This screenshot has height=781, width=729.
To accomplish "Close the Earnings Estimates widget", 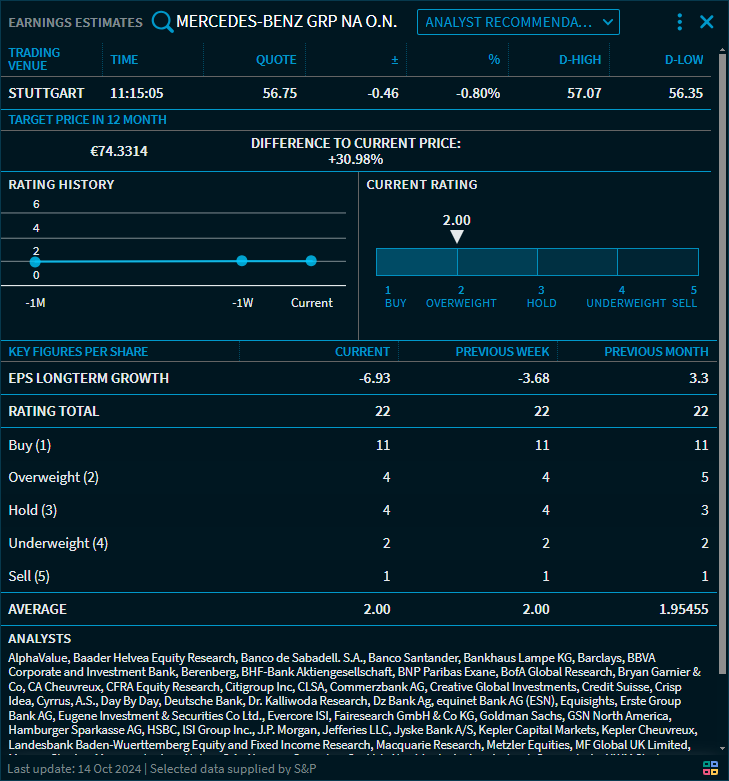I will (x=707, y=22).
